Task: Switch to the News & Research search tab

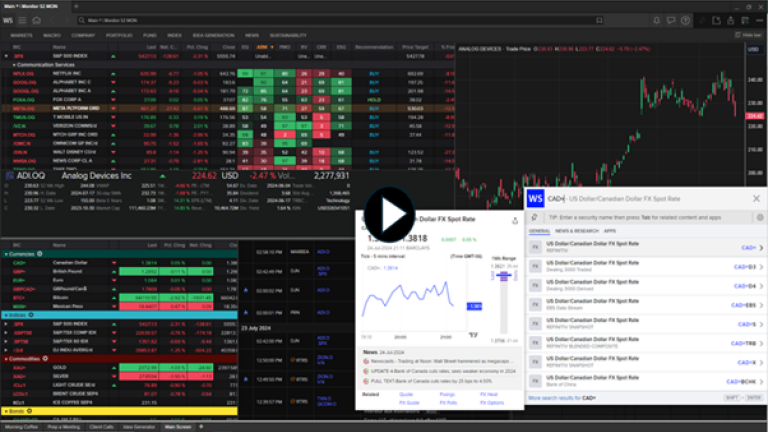Action: (x=576, y=231)
